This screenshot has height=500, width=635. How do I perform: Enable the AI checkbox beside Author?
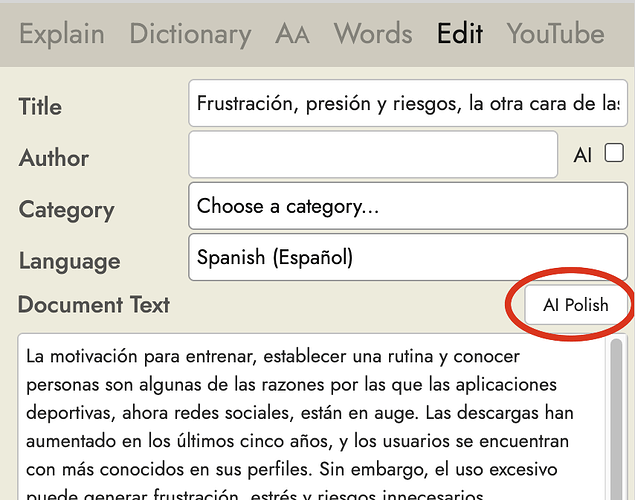click(614, 154)
